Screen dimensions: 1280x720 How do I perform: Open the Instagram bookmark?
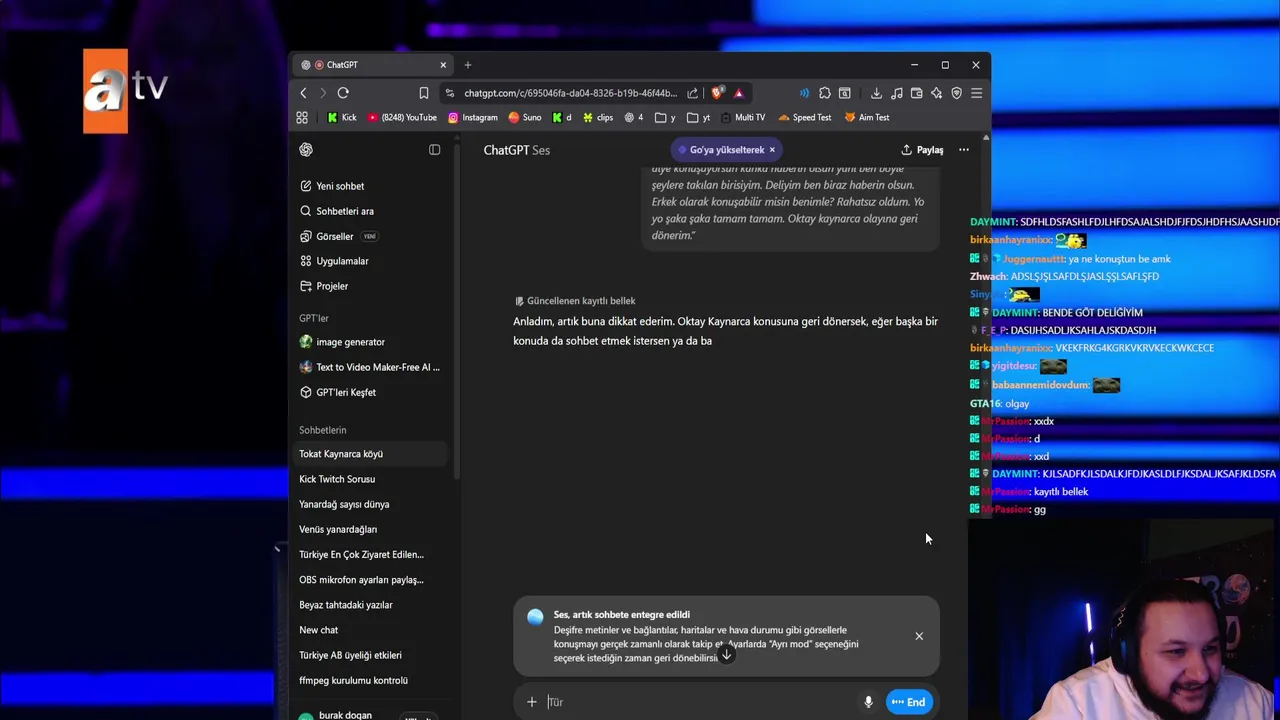click(472, 118)
